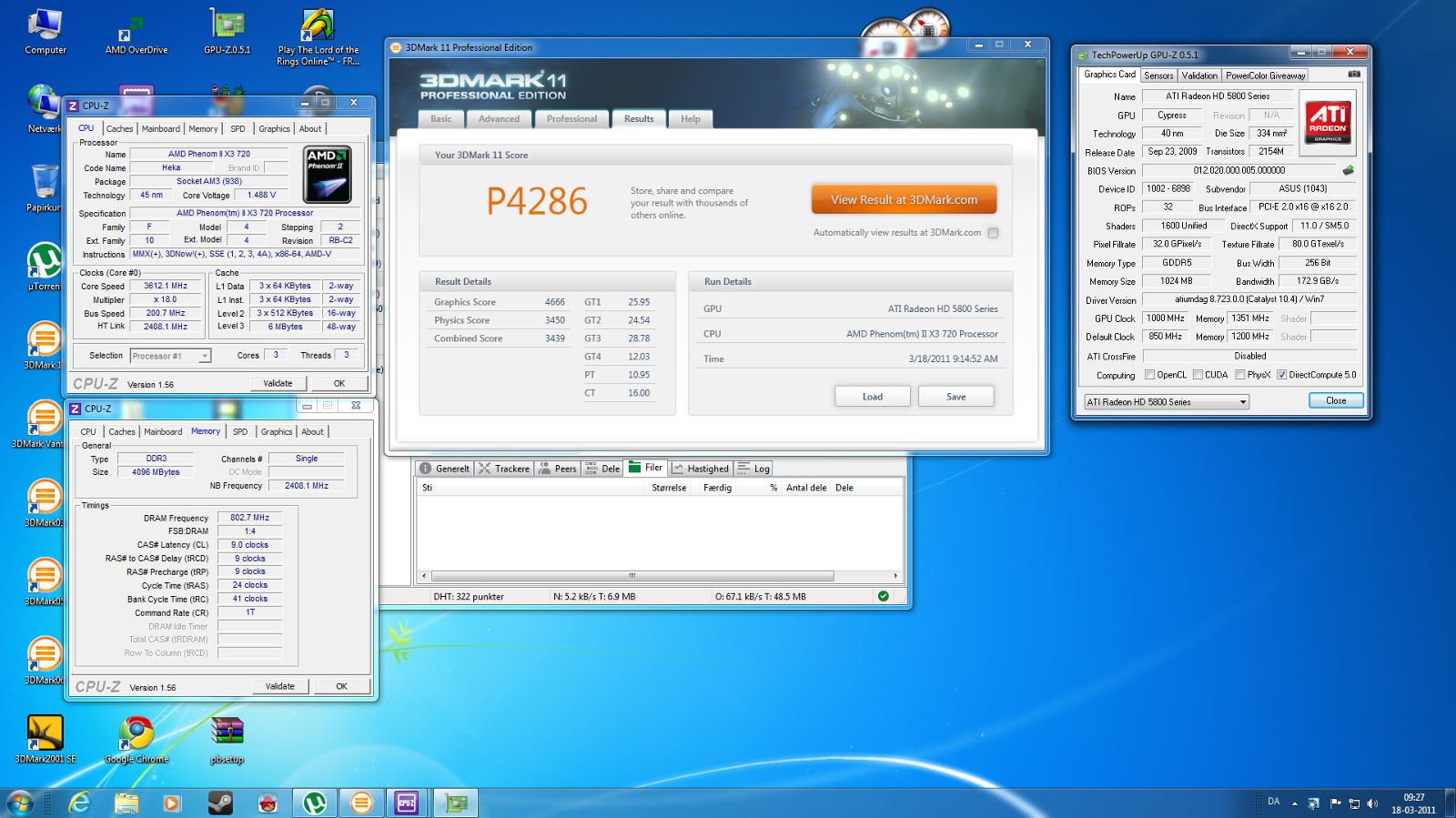Open the Basic tab in 3DMark 11
Image resolution: width=1456 pixels, height=818 pixels.
coord(441,119)
